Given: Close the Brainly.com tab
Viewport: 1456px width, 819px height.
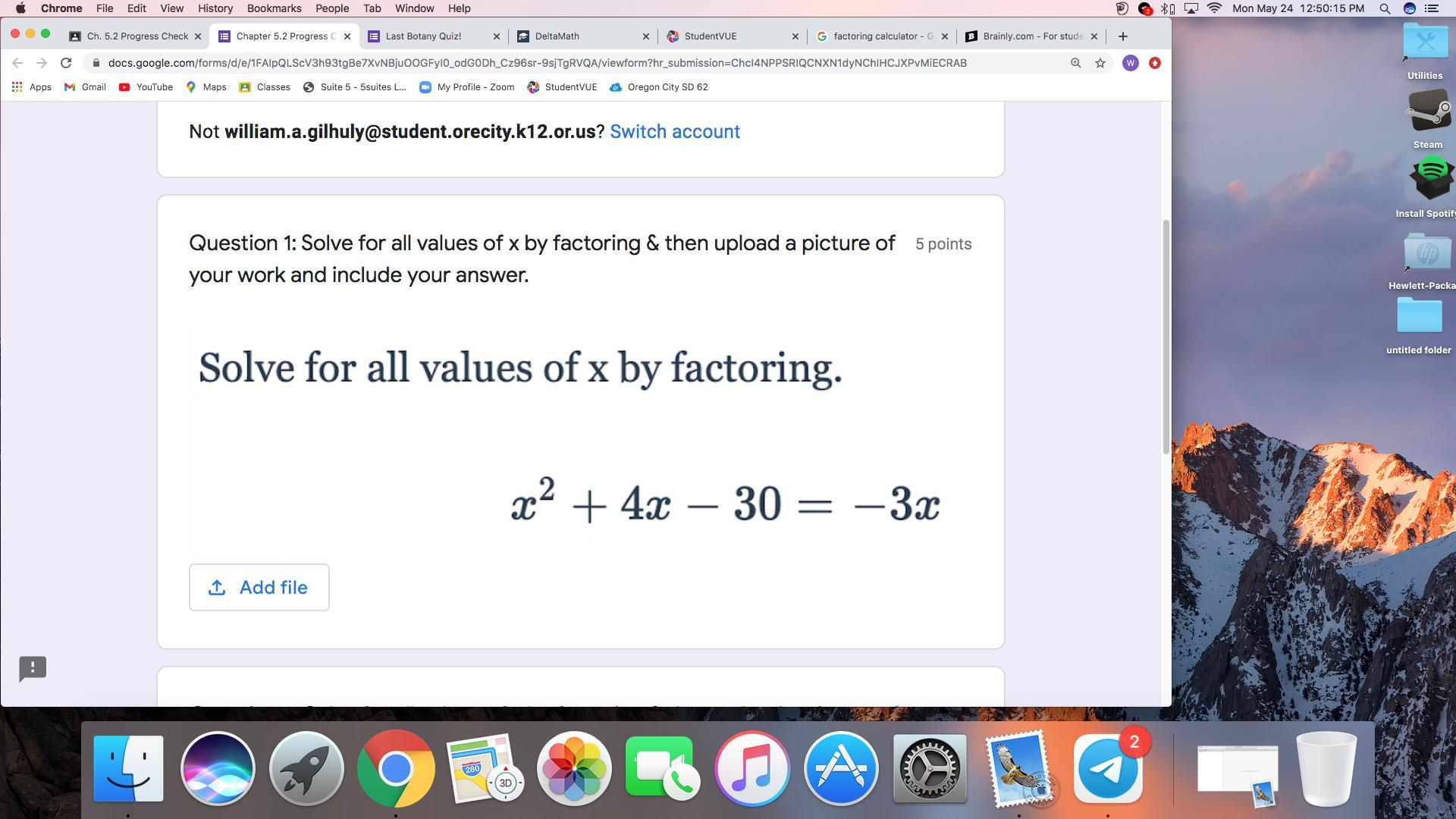Looking at the screenshot, I should click(x=1094, y=36).
